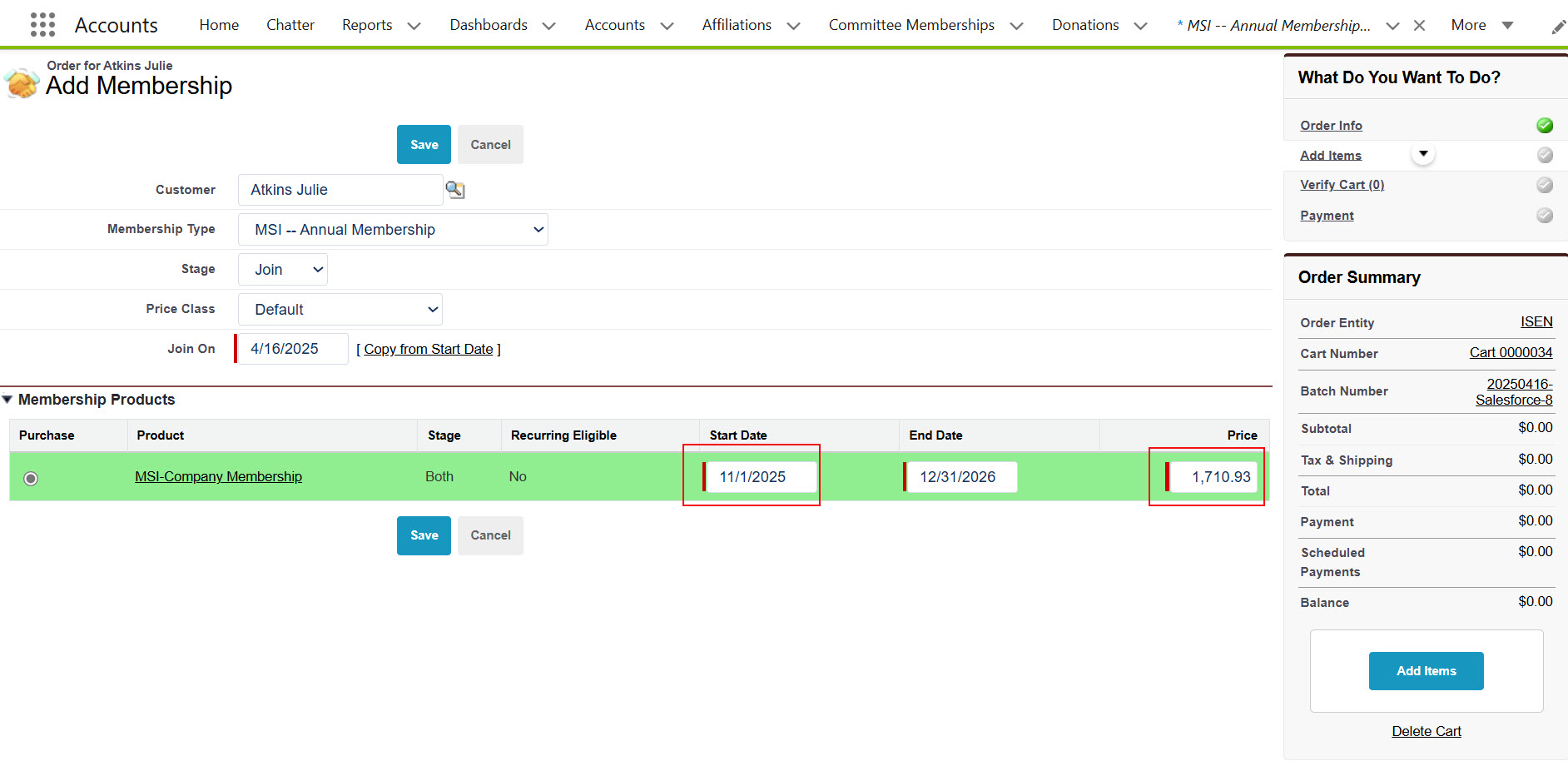This screenshot has width=1568, height=766.
Task: Open the Membership Type dropdown
Action: tap(393, 230)
